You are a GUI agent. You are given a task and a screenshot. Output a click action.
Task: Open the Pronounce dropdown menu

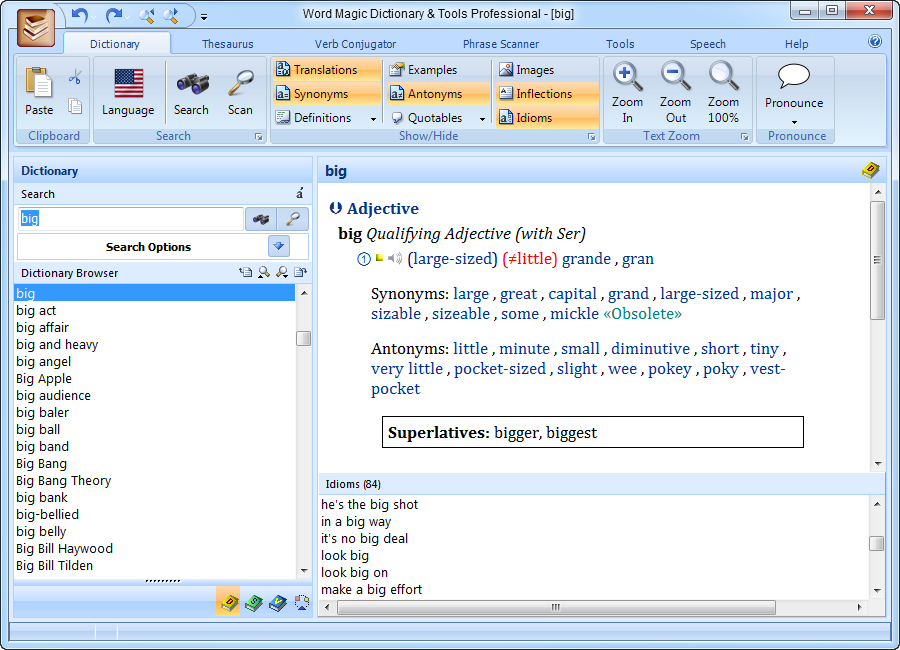(x=794, y=123)
